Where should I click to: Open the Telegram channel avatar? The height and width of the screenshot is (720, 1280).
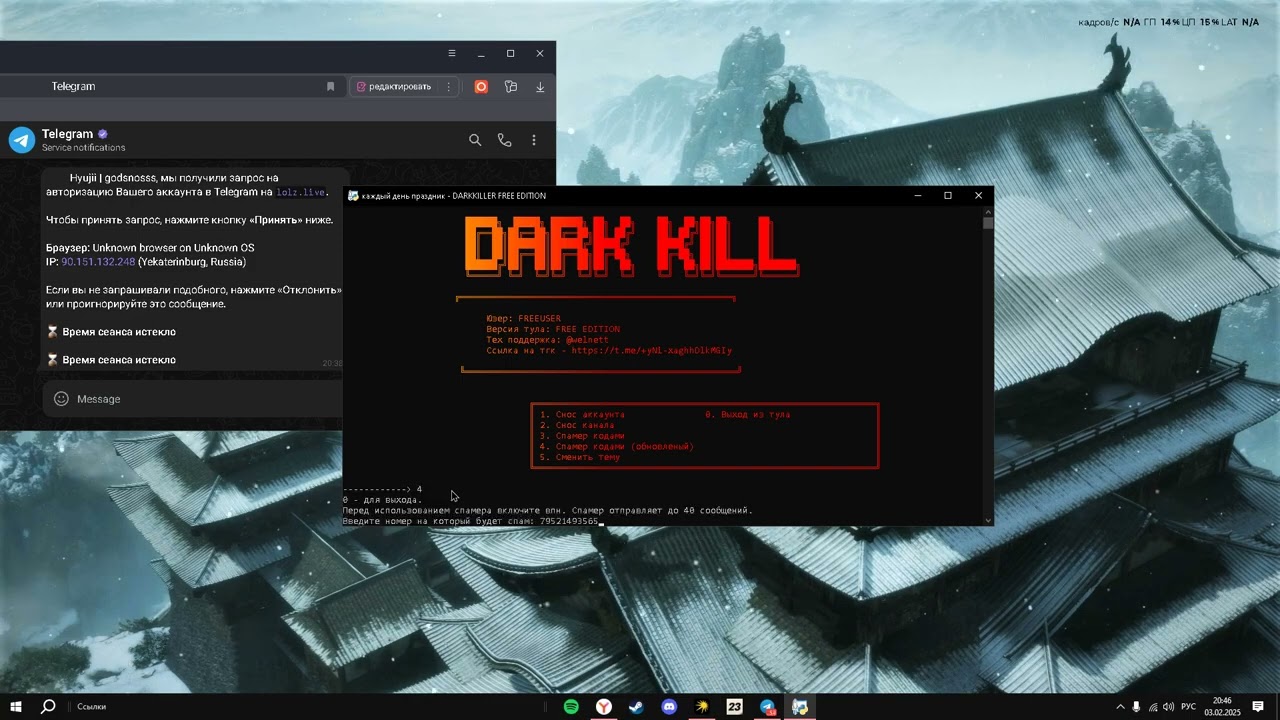[x=22, y=140]
